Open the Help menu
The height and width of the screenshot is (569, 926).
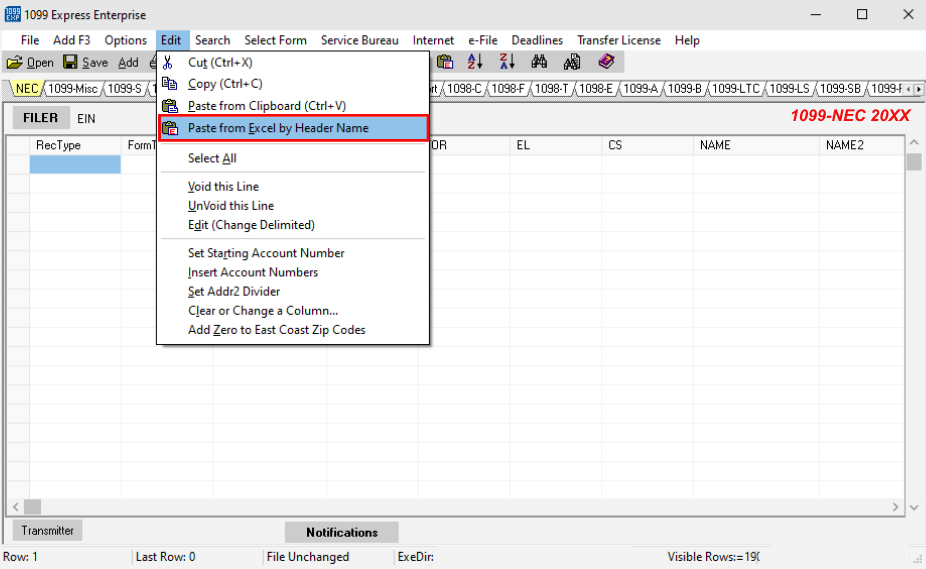click(x=687, y=40)
